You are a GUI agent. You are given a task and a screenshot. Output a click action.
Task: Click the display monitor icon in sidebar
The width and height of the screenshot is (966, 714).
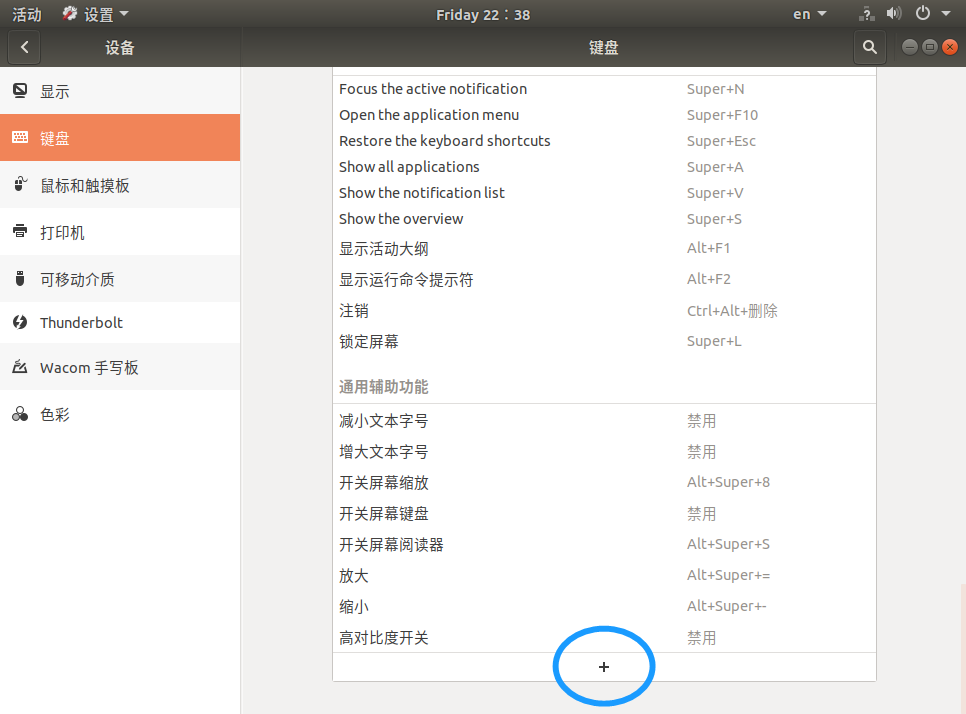coord(20,91)
